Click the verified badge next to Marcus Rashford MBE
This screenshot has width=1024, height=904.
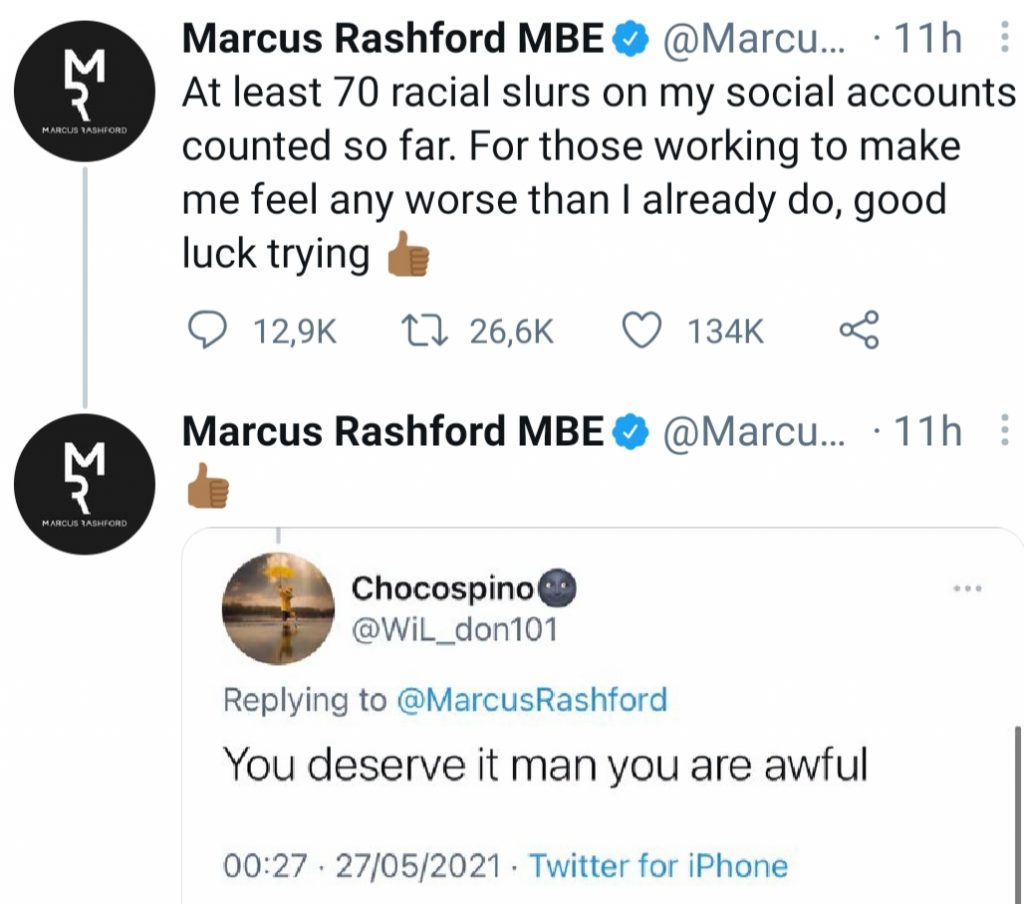[630, 38]
